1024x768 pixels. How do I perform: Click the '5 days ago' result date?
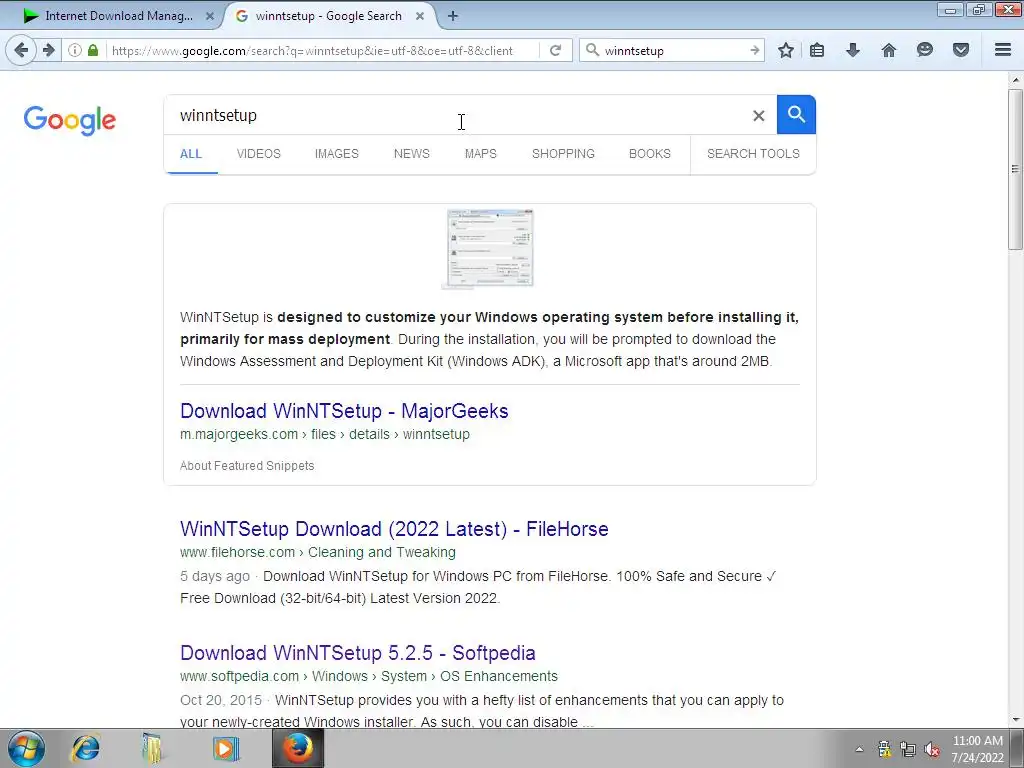coord(215,577)
